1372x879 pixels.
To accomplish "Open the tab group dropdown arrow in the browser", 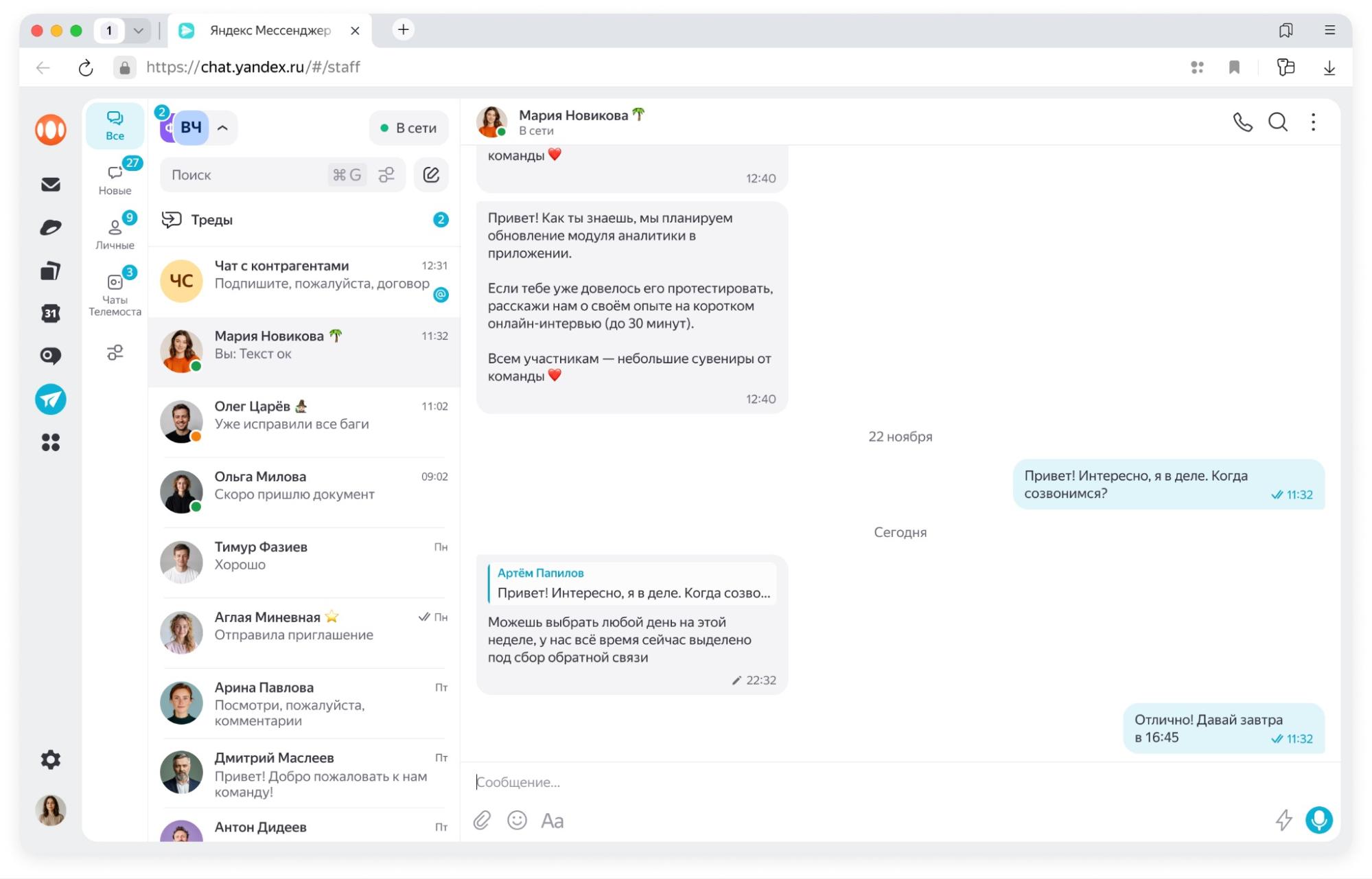I will [x=138, y=30].
